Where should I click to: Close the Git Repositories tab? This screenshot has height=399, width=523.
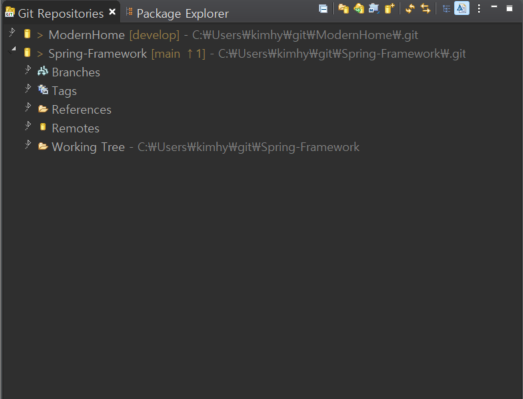pos(112,12)
